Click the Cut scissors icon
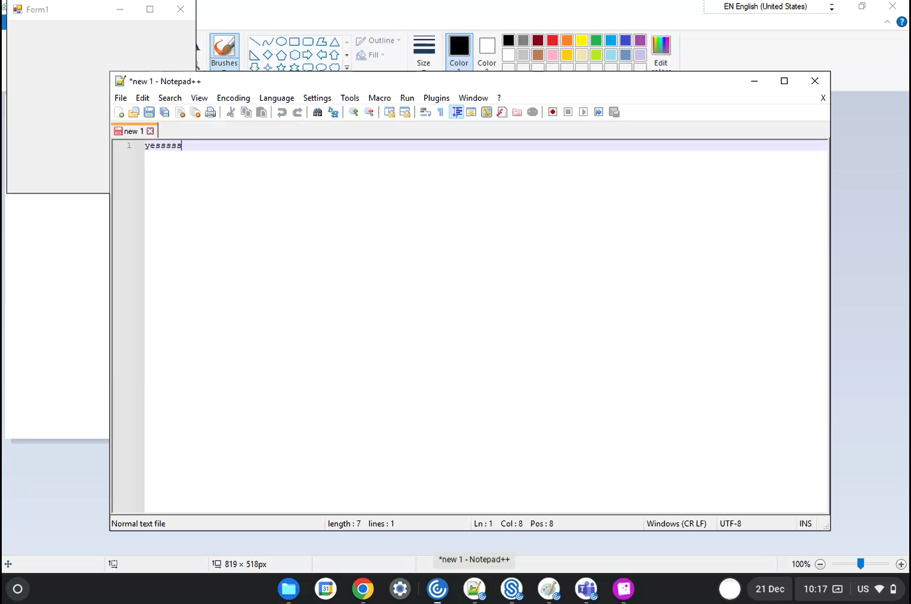This screenshot has width=911, height=604. tap(231, 113)
